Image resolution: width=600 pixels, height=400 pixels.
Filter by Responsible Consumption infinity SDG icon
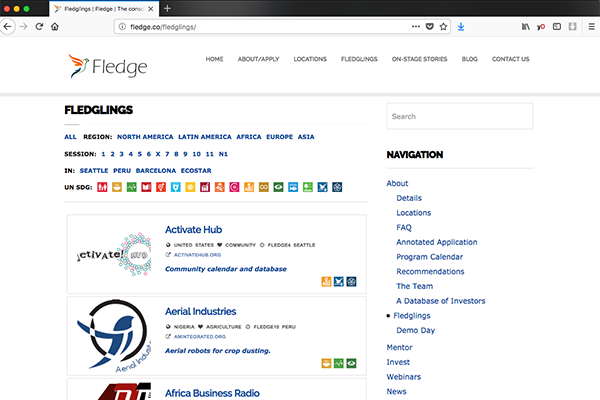coord(264,187)
